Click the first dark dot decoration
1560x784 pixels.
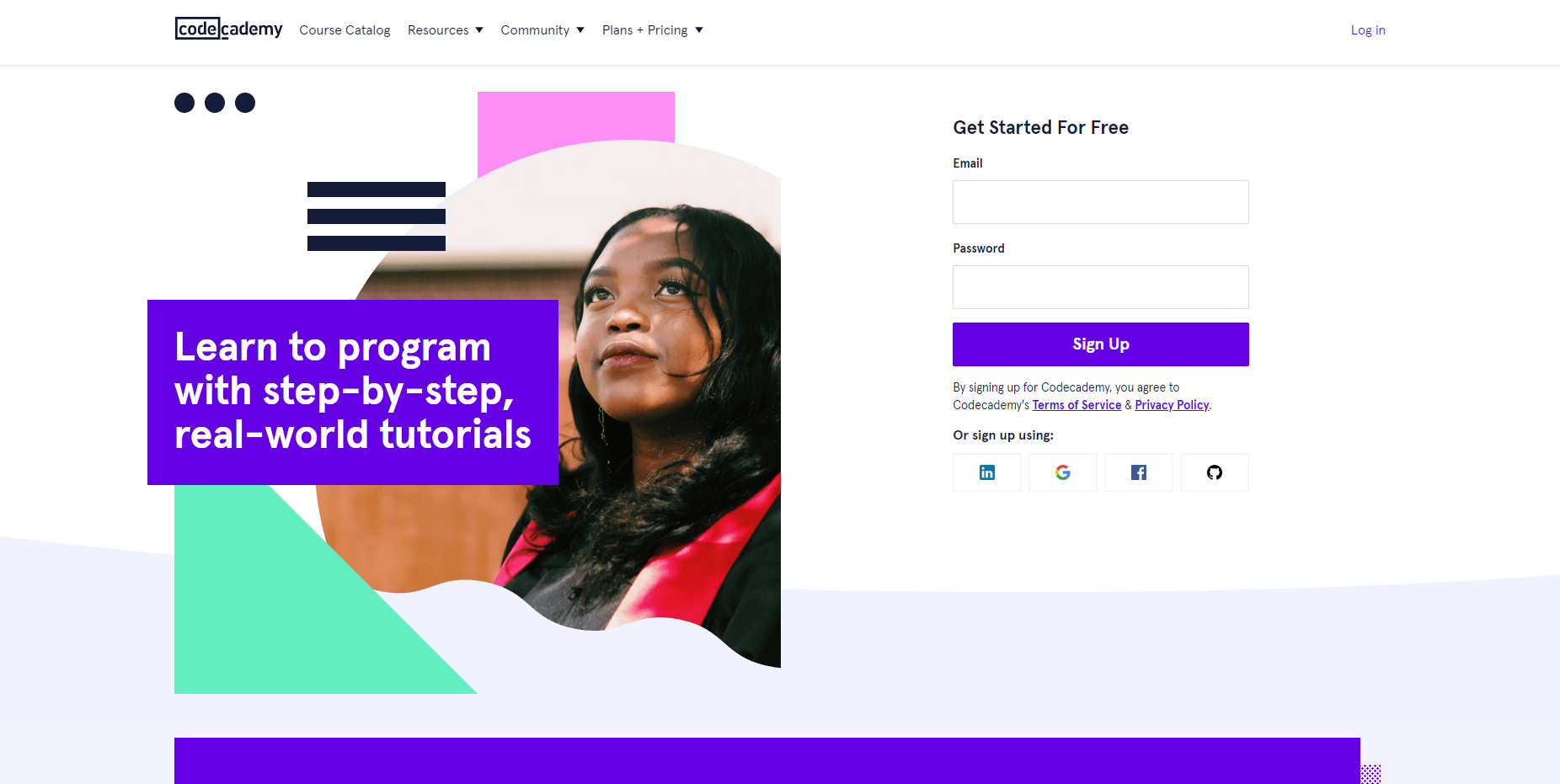tap(184, 103)
